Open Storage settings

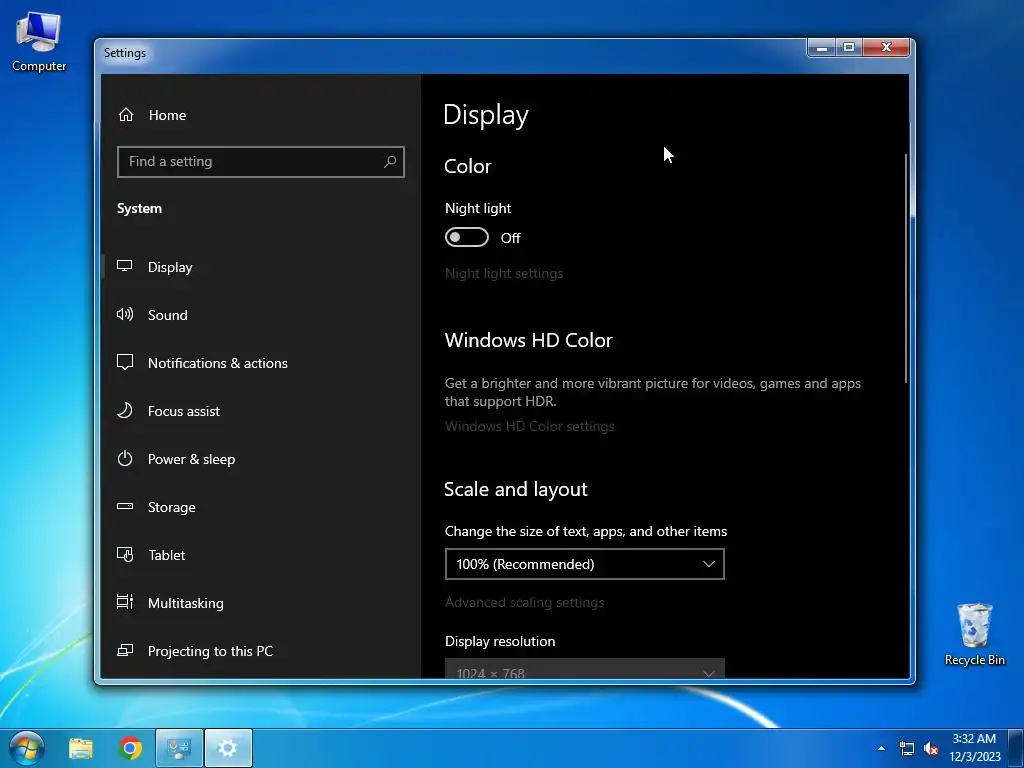[261, 507]
